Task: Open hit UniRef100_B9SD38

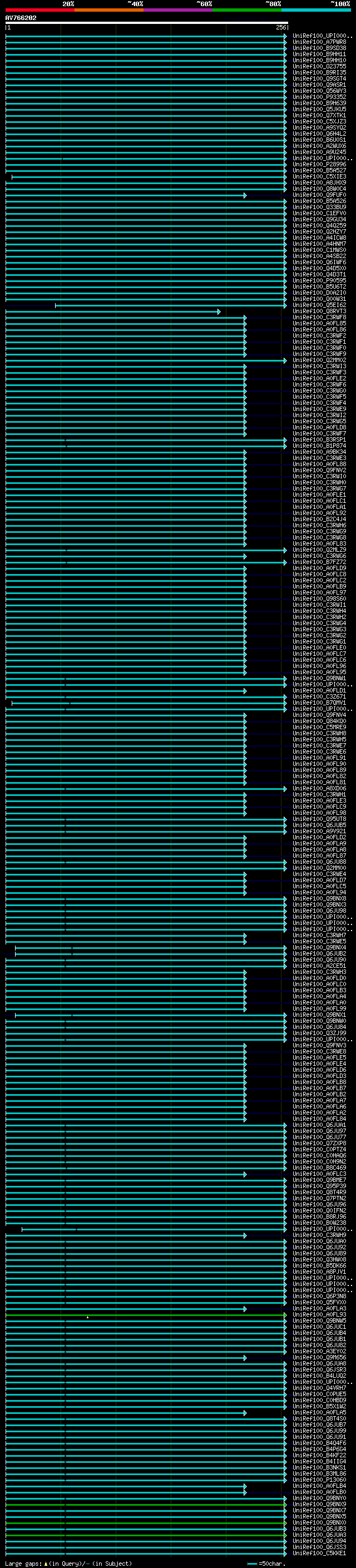Action: point(319,48)
